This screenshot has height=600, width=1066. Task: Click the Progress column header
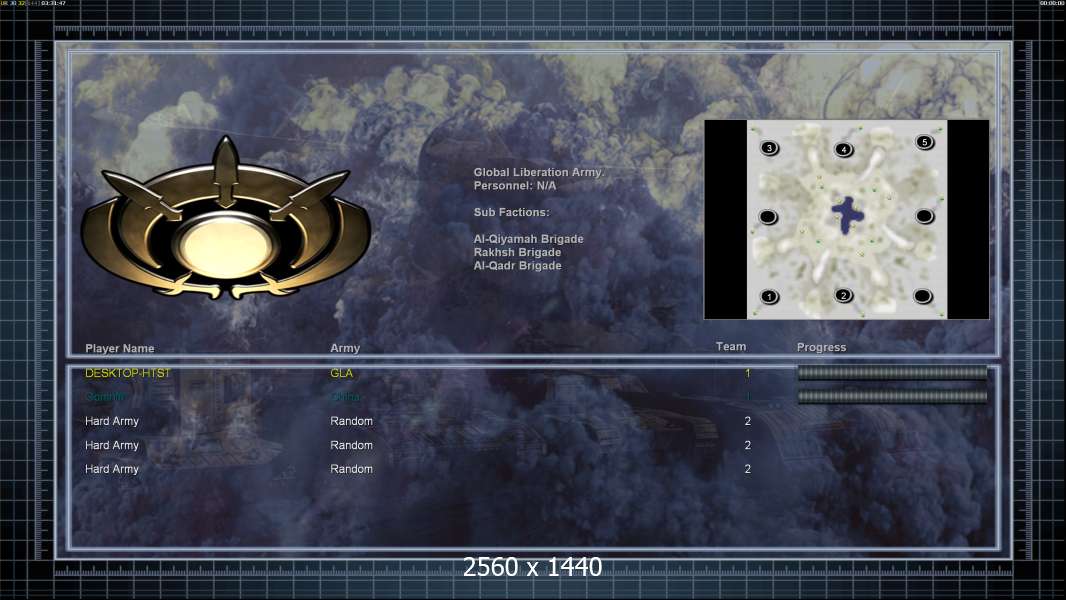point(821,347)
